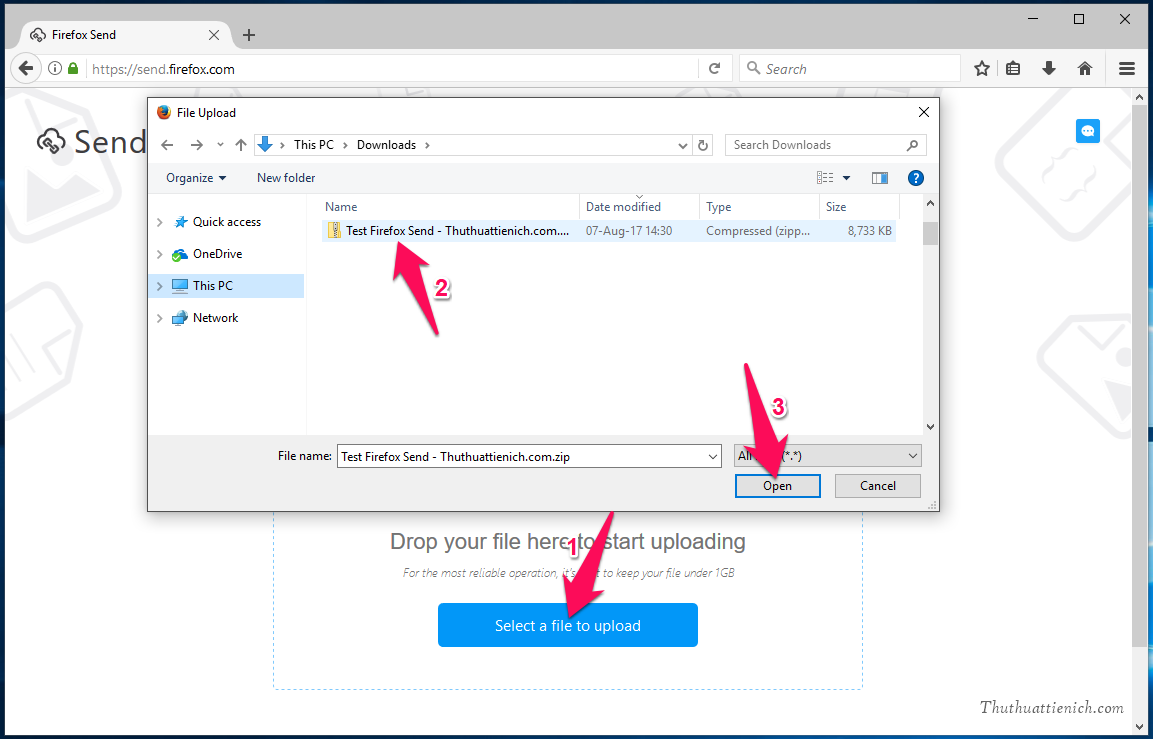Open help with blue question mark
This screenshot has height=739, width=1153.
(915, 178)
